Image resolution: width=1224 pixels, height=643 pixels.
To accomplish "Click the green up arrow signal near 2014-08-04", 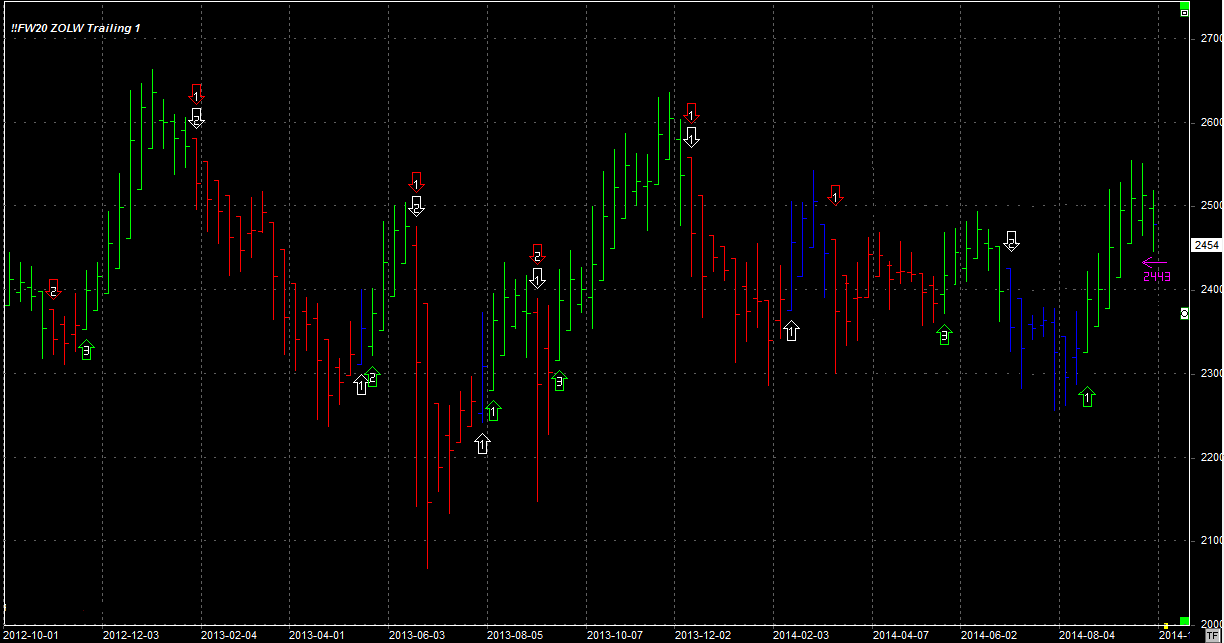I will [1087, 397].
